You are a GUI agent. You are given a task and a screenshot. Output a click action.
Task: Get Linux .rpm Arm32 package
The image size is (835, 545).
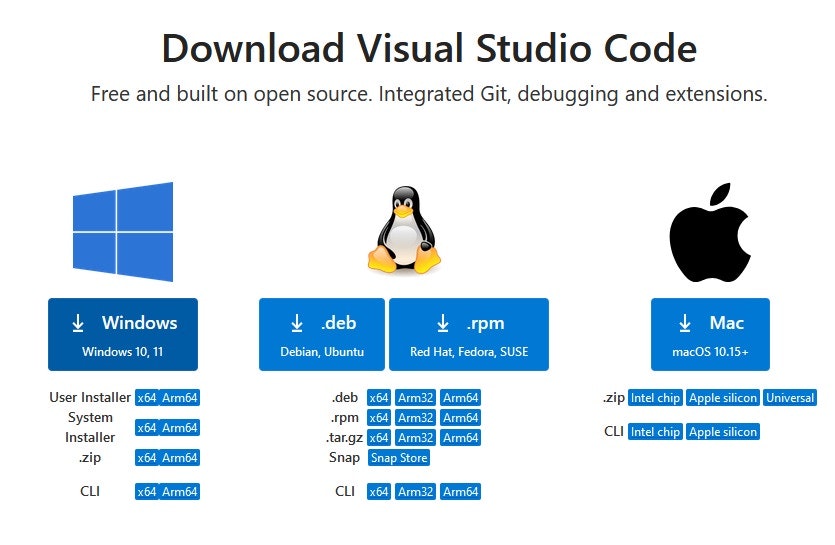click(415, 418)
